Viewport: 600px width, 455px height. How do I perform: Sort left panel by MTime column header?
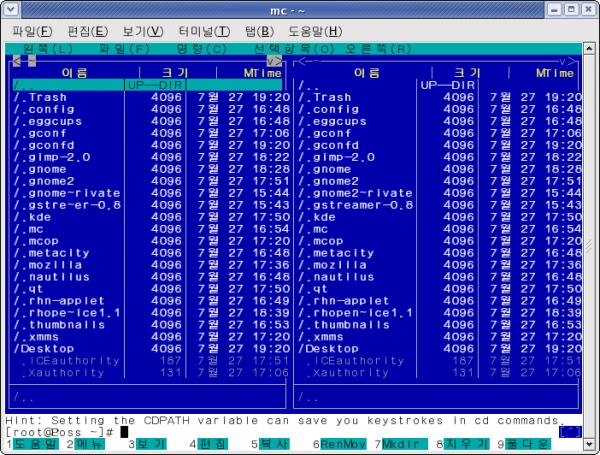[x=262, y=73]
